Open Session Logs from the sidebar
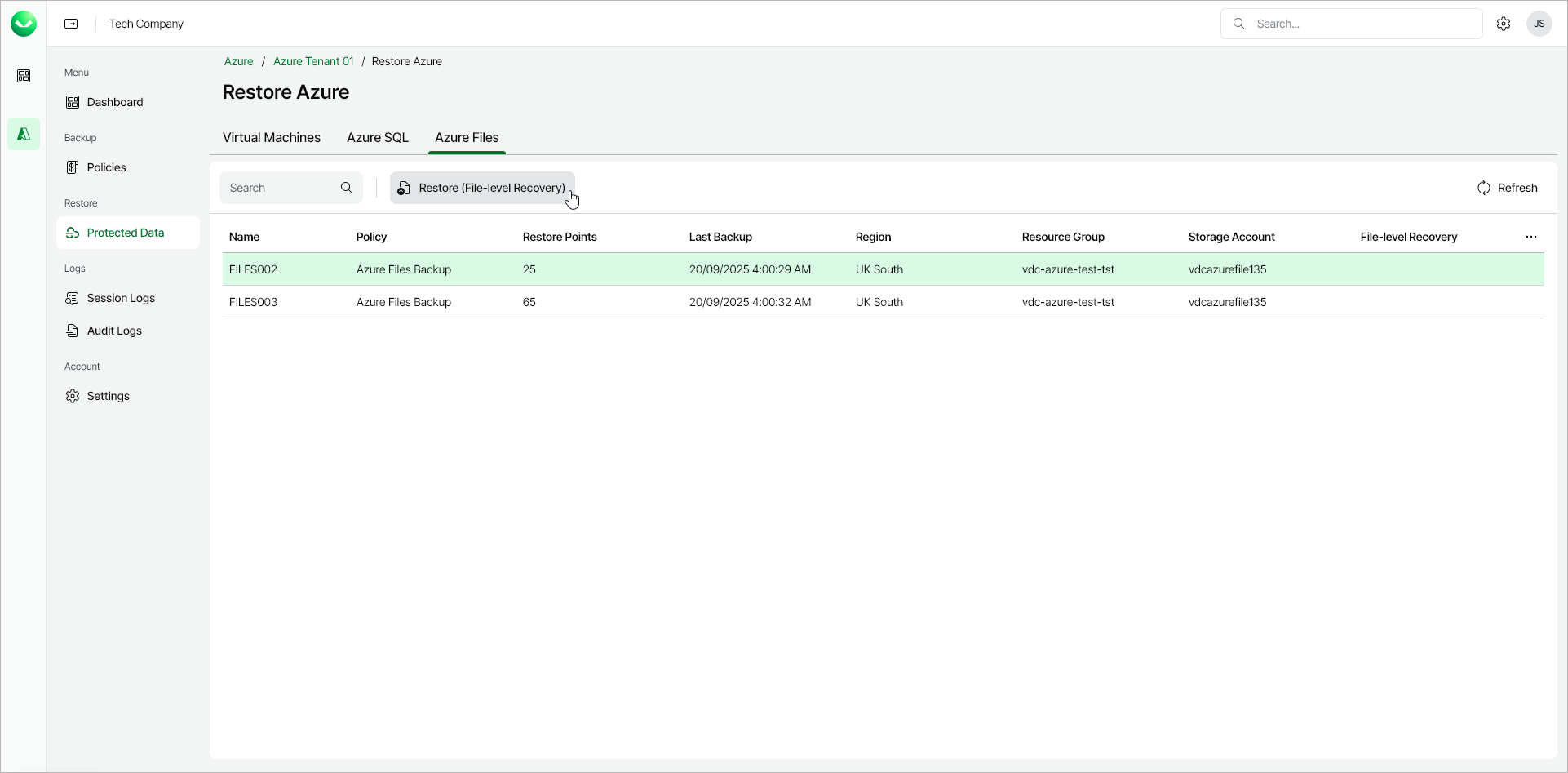Image resolution: width=1568 pixels, height=773 pixels. point(121,298)
